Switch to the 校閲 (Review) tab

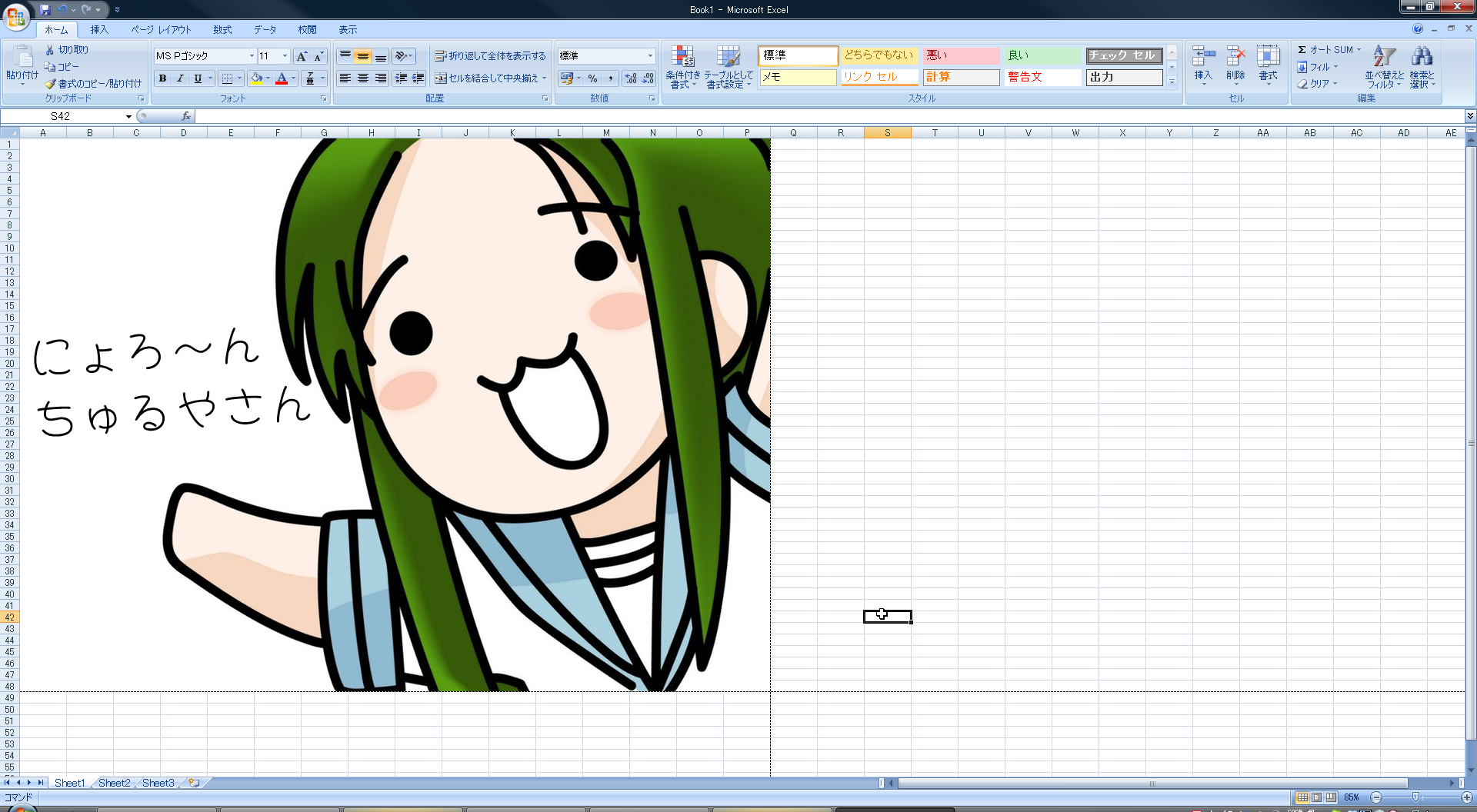(x=307, y=29)
